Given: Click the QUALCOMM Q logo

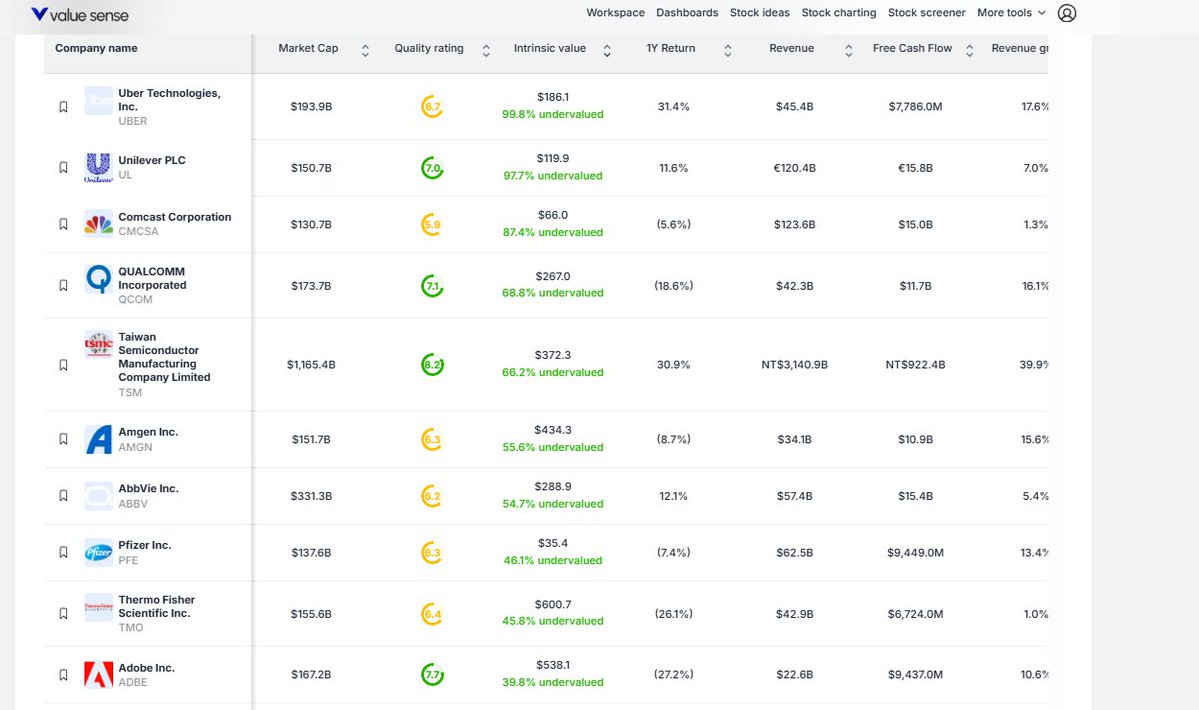Looking at the screenshot, I should point(99,279).
